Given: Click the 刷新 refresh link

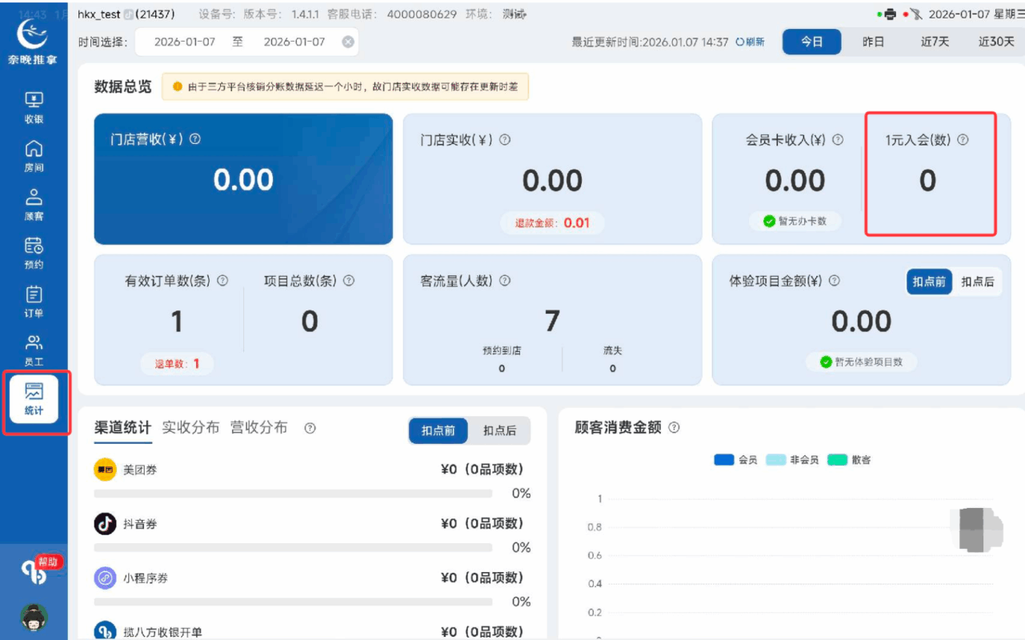Looking at the screenshot, I should coord(750,41).
